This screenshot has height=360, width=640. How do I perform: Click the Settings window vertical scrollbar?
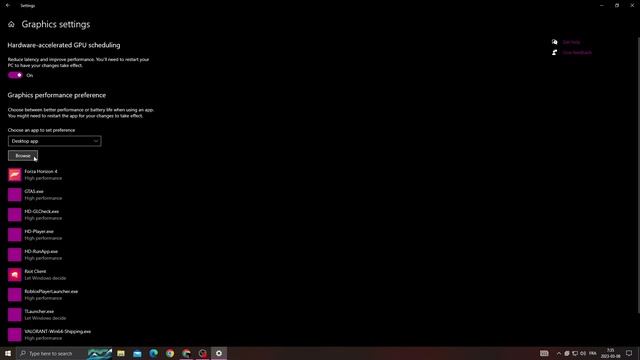pyautogui.click(x=638, y=176)
